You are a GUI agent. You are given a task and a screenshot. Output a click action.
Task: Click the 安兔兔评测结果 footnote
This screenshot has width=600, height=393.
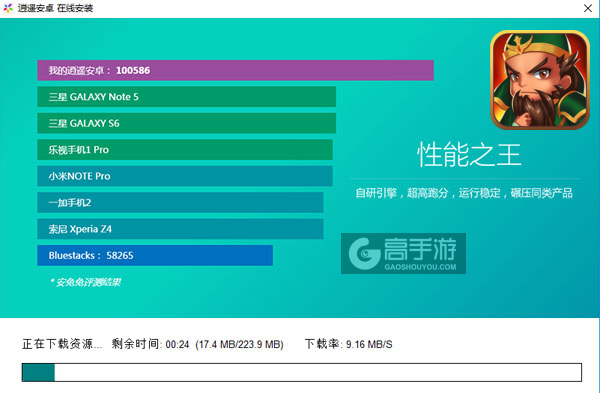pyautogui.click(x=86, y=282)
